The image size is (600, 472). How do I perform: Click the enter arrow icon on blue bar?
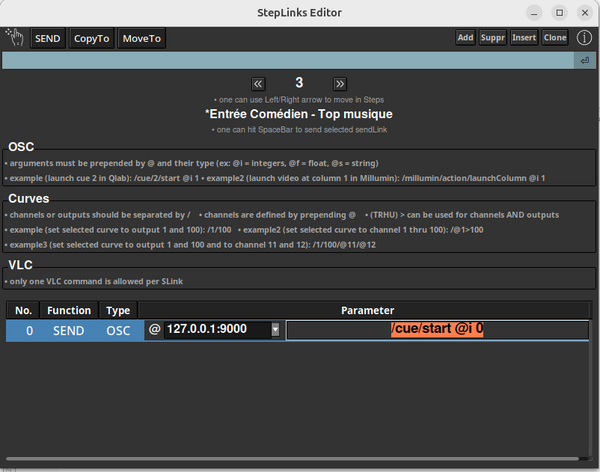584,62
